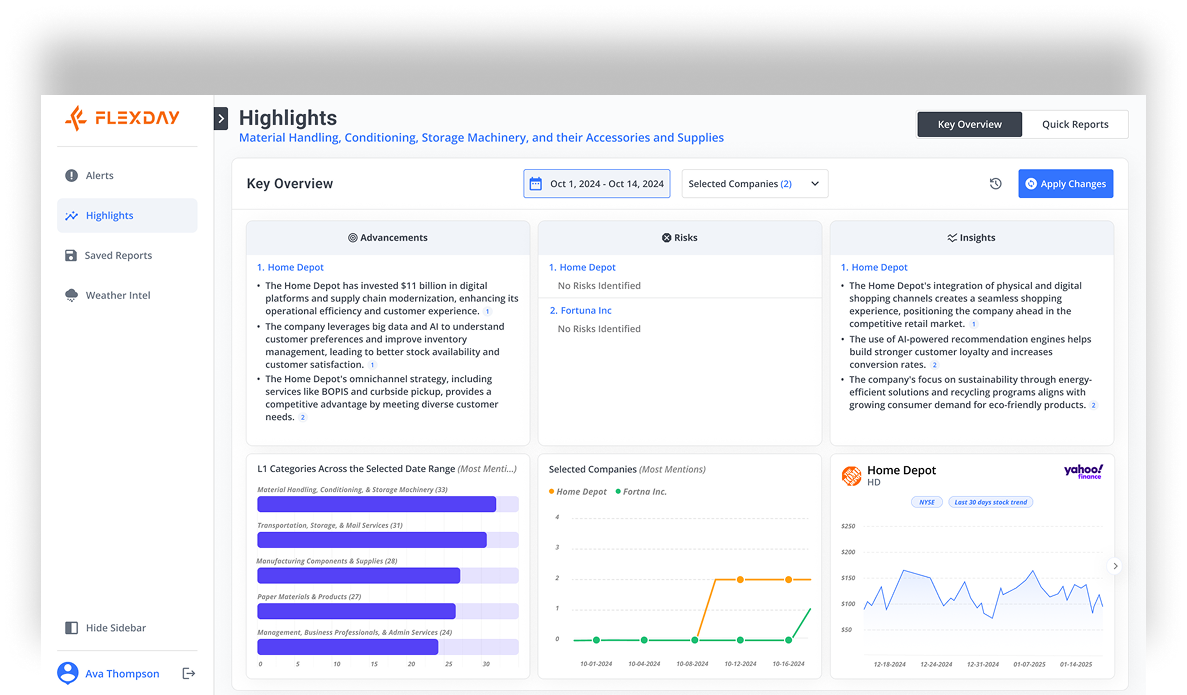This screenshot has height=695, width=1187.
Task: Click the Saved Reports disk icon
Action: (70, 256)
